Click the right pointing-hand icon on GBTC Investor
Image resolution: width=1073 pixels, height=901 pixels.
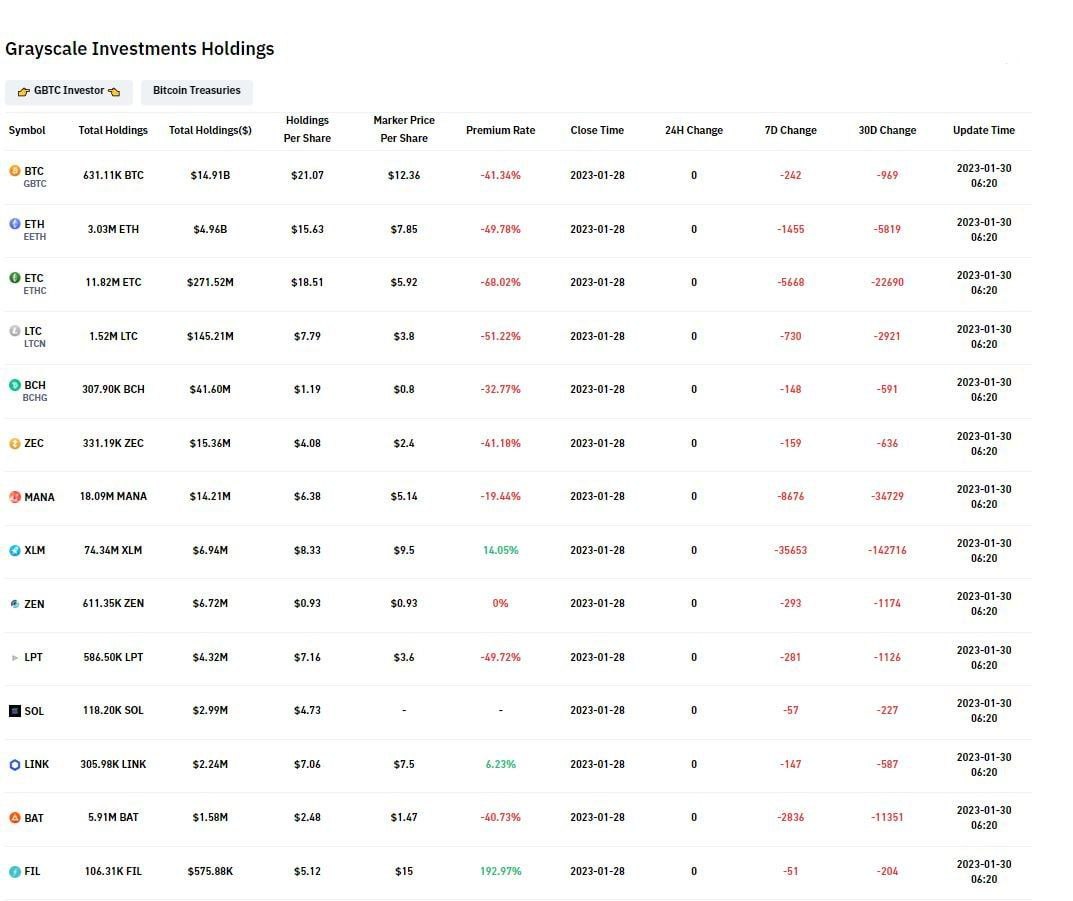pyautogui.click(x=114, y=91)
